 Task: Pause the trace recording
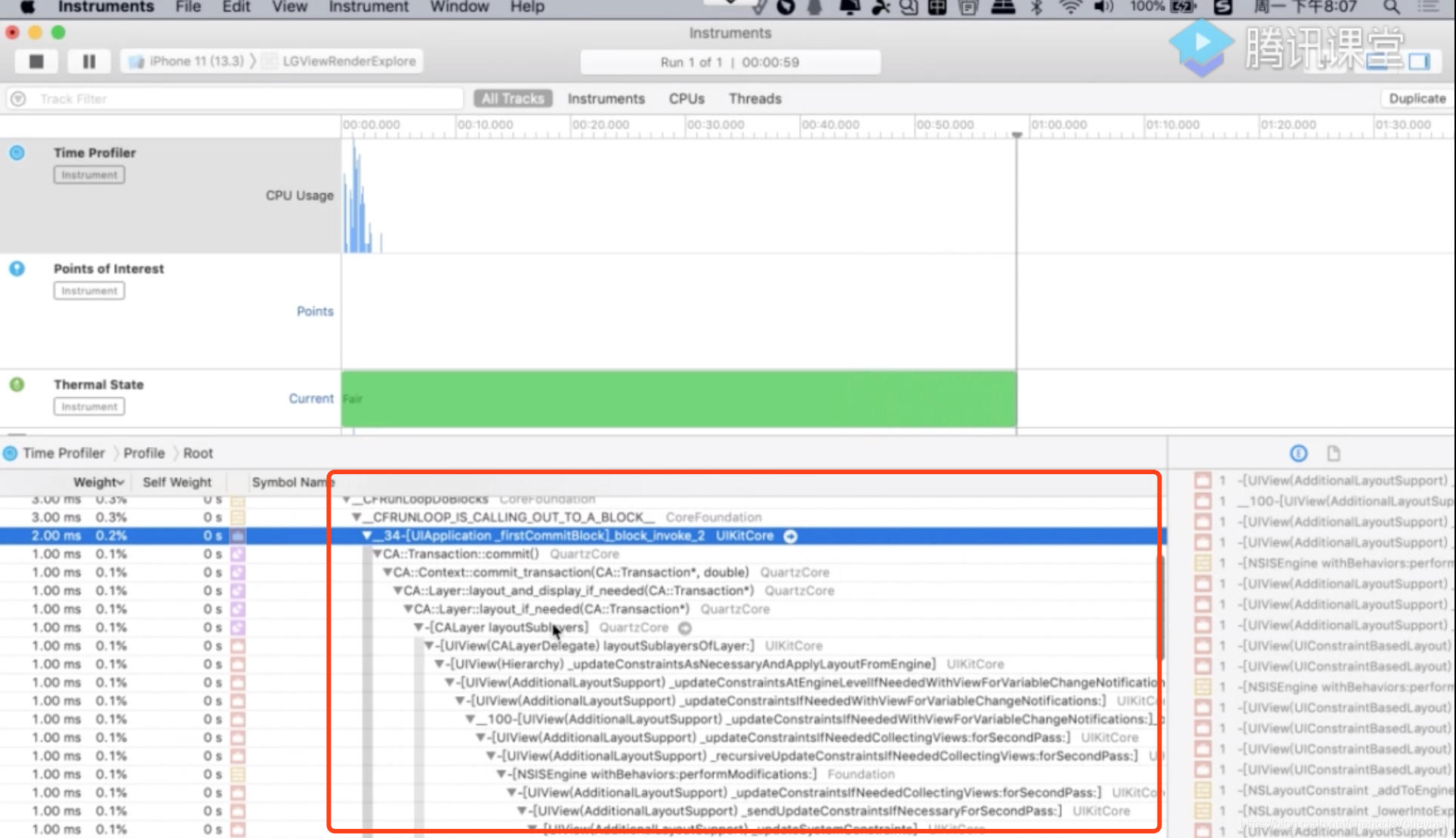[x=88, y=61]
